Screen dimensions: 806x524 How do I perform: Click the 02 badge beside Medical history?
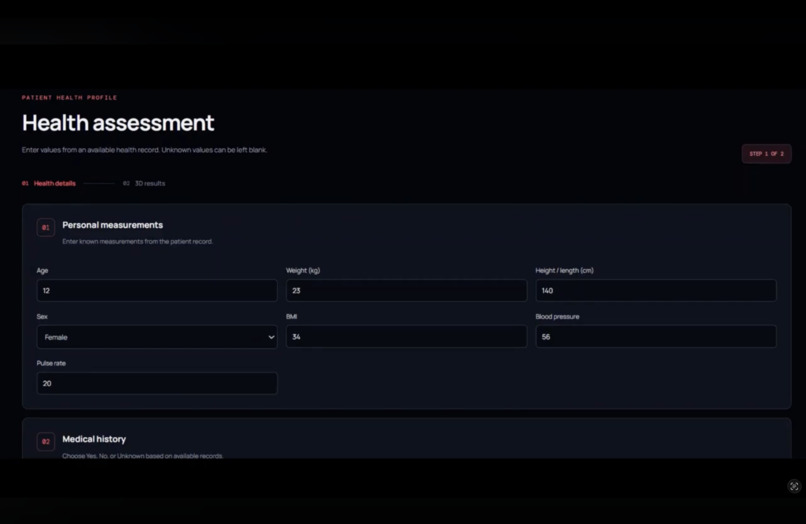(x=46, y=441)
